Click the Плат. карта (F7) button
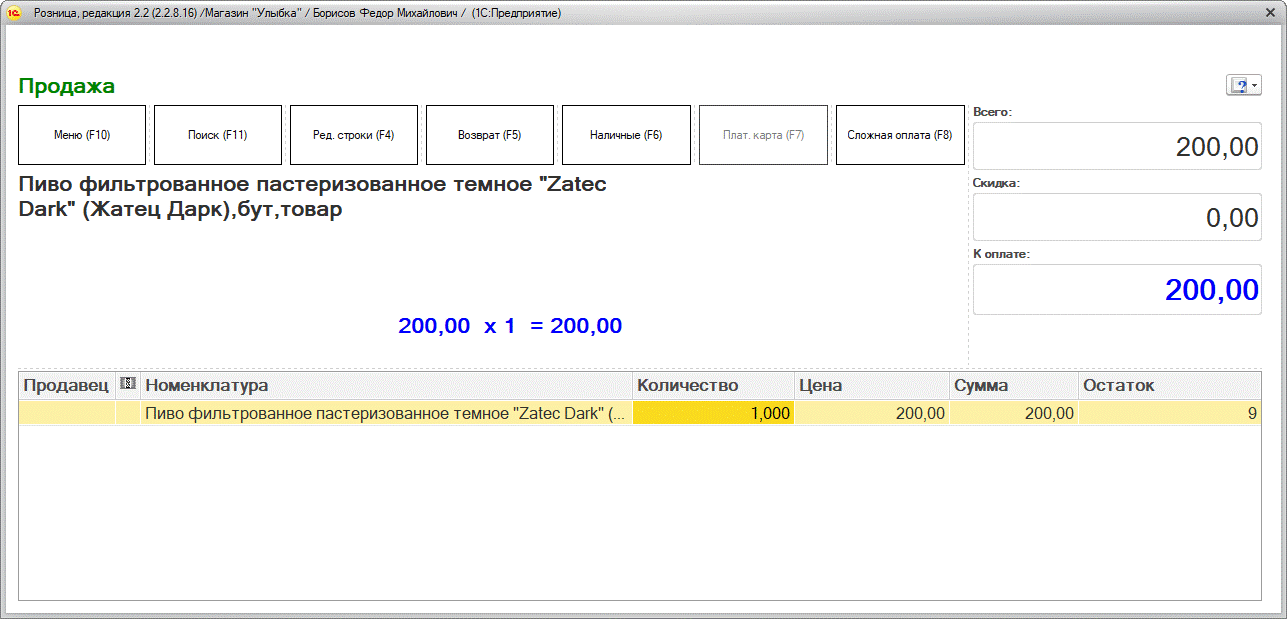 [763, 135]
